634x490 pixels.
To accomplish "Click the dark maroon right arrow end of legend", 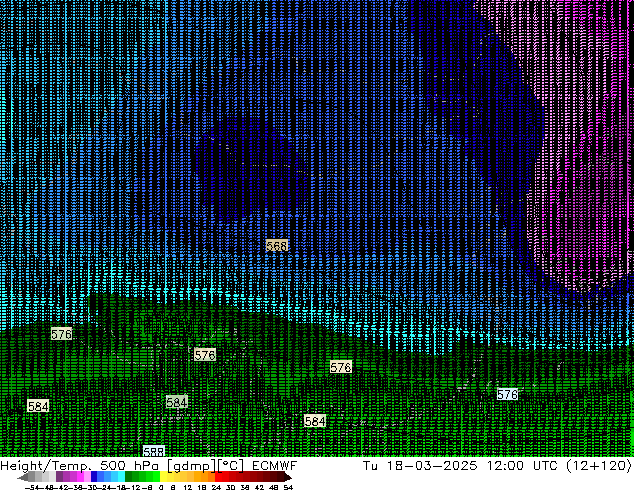I will 288,477.
